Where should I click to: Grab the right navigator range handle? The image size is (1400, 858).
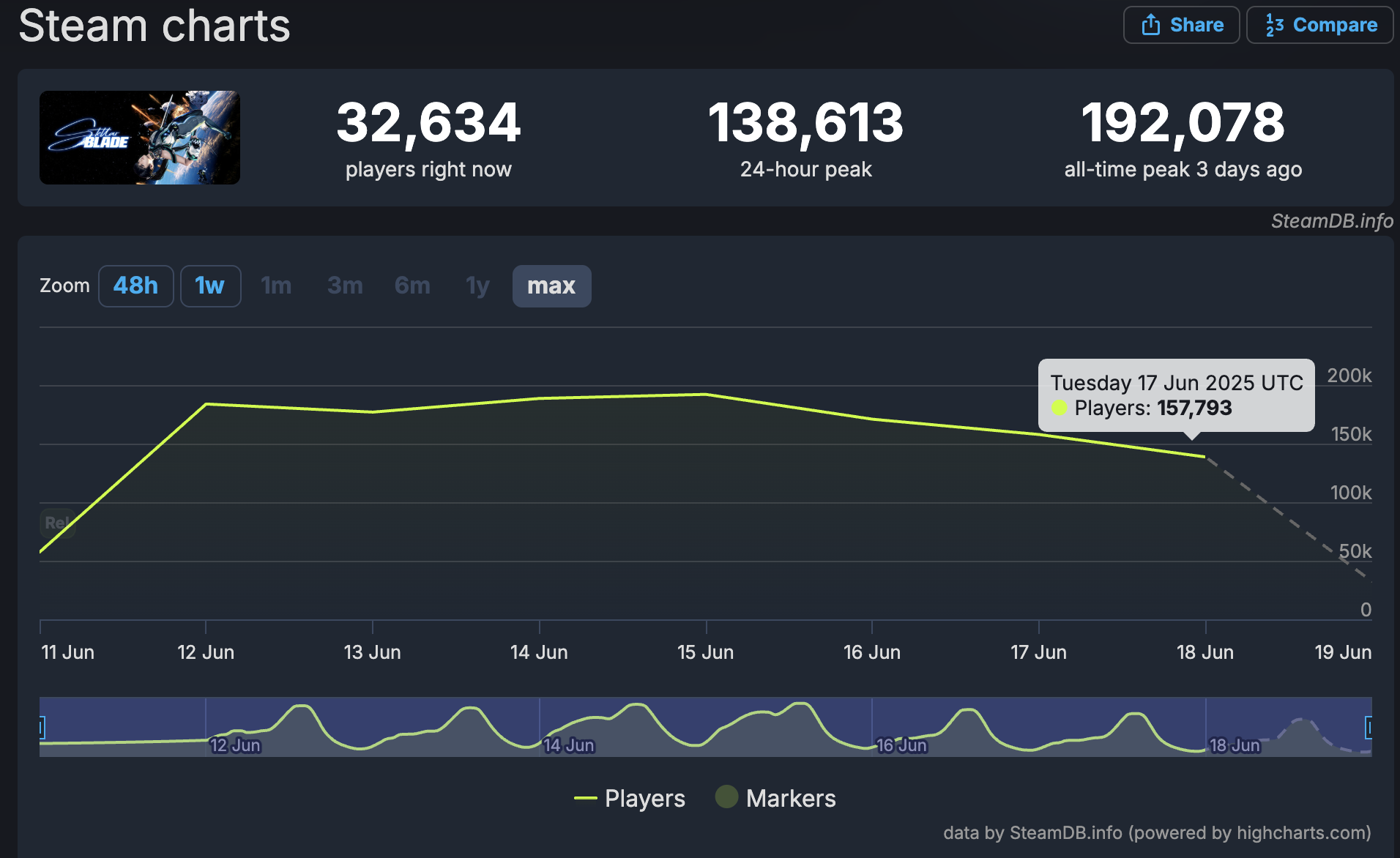pyautogui.click(x=1369, y=728)
